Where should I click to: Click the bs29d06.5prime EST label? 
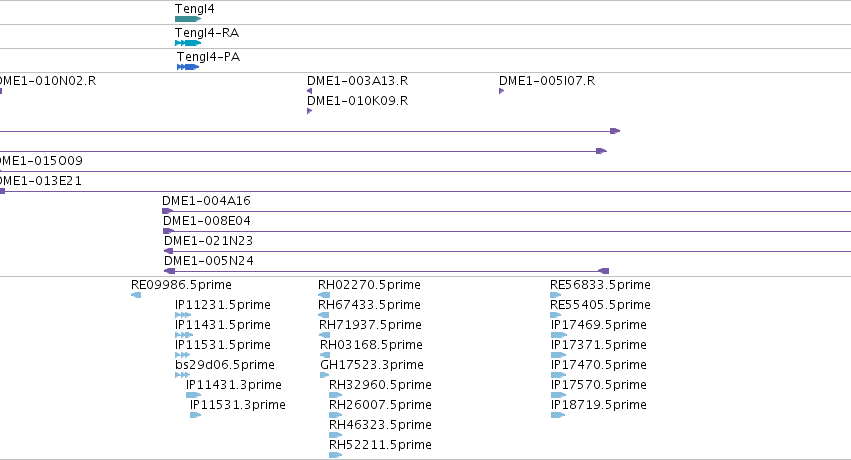pyautogui.click(x=225, y=365)
